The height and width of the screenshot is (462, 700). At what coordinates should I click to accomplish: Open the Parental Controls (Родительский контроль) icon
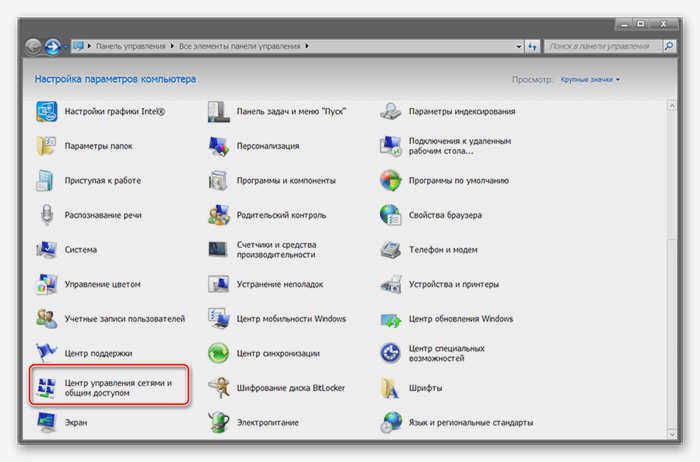click(219, 215)
